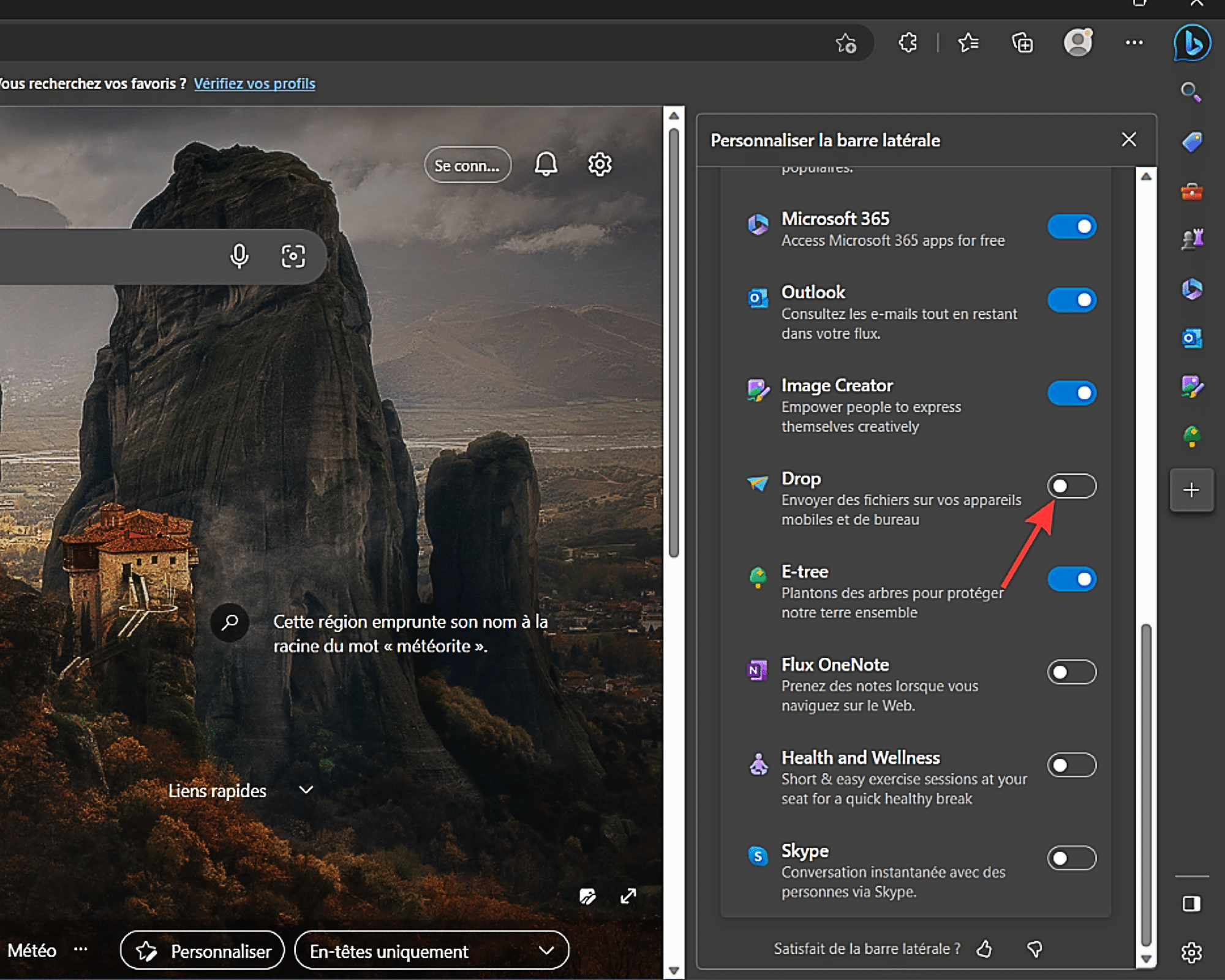Click the sidebar panel scroll up arrow
1225x980 pixels.
click(x=1147, y=176)
